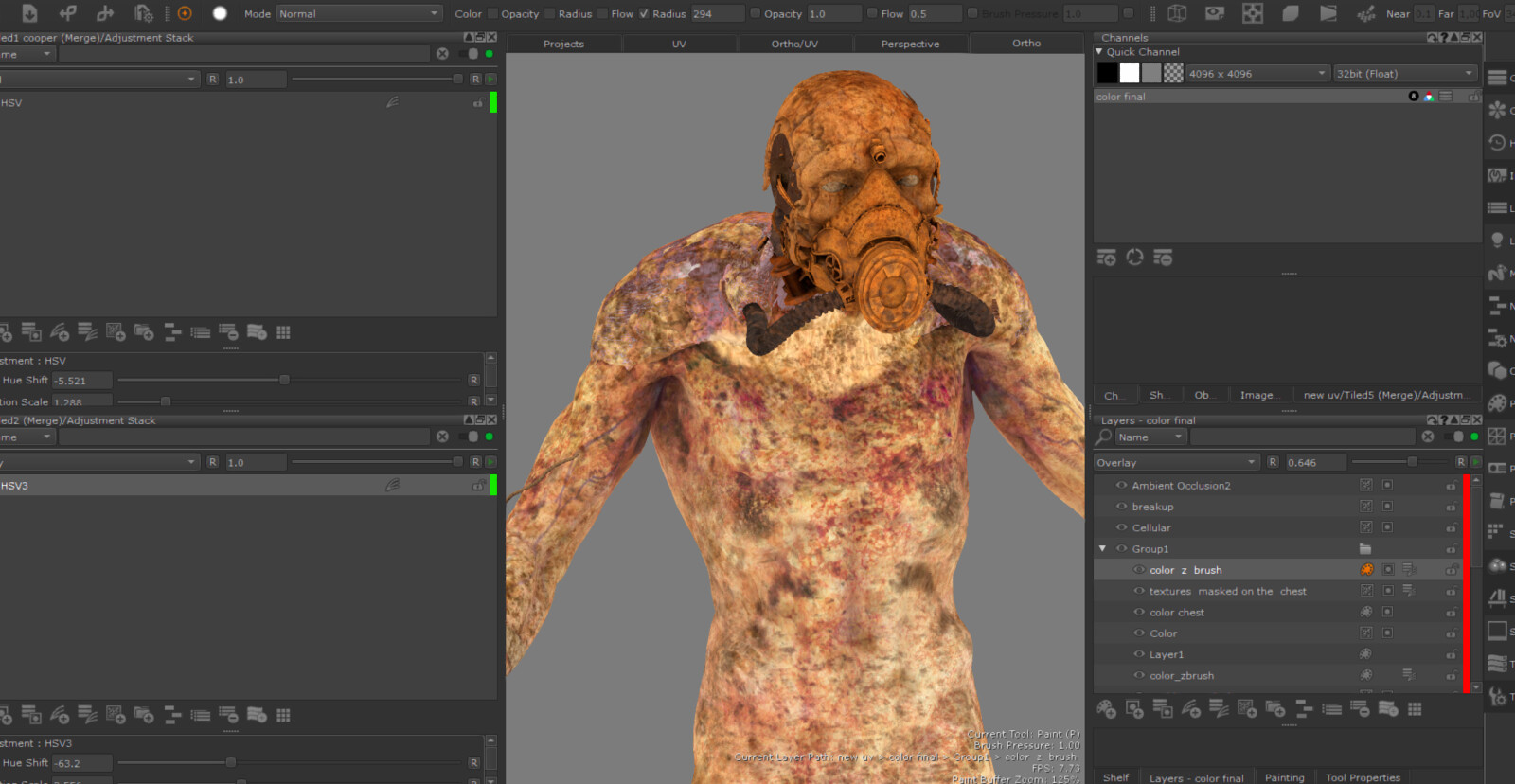Toggle the checkbox before Flow 0.5 field
The image size is (1515, 784).
872,13
